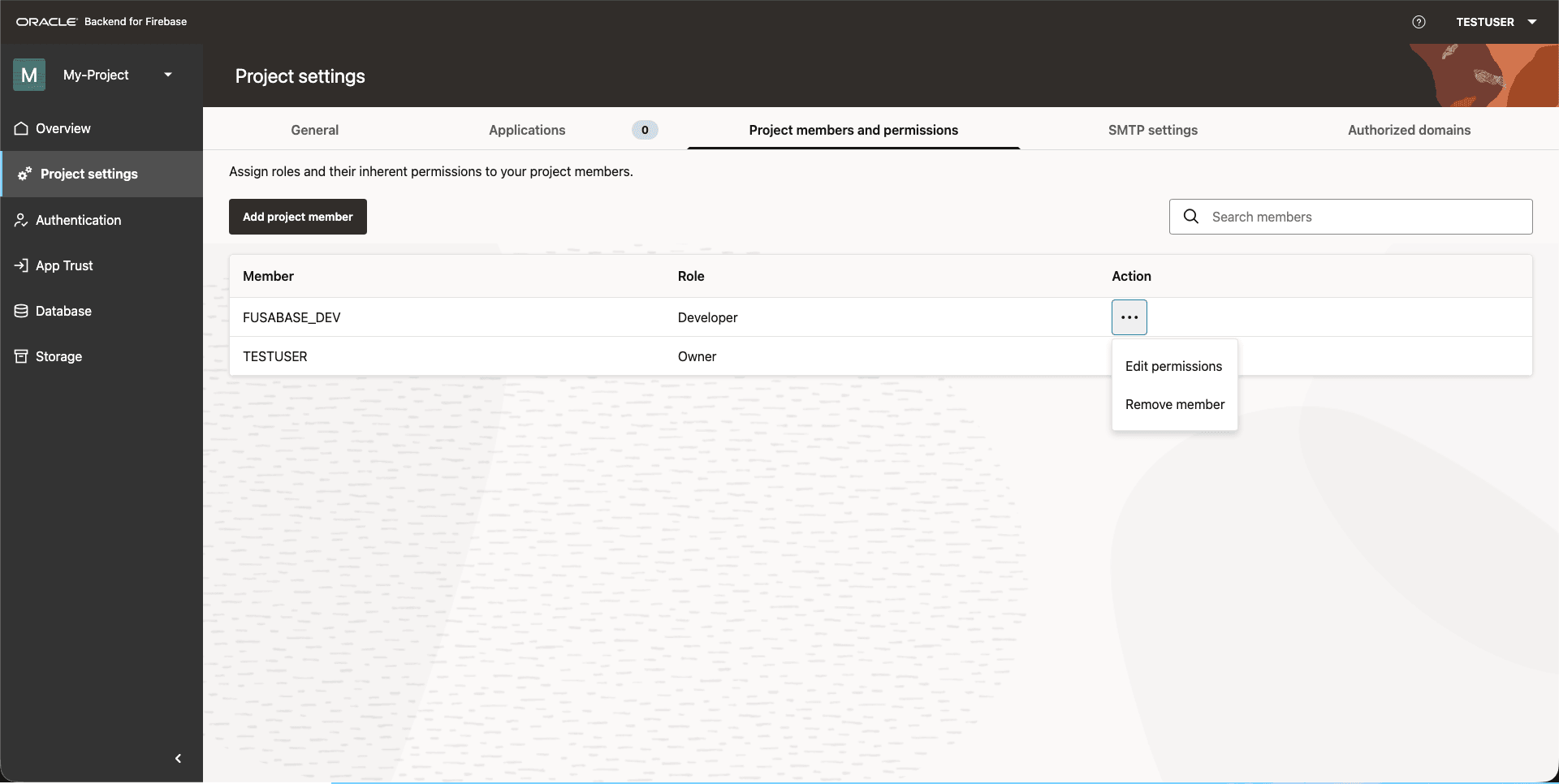Focus the Search members field
Viewport: 1559px width, 784px height.
(1351, 217)
